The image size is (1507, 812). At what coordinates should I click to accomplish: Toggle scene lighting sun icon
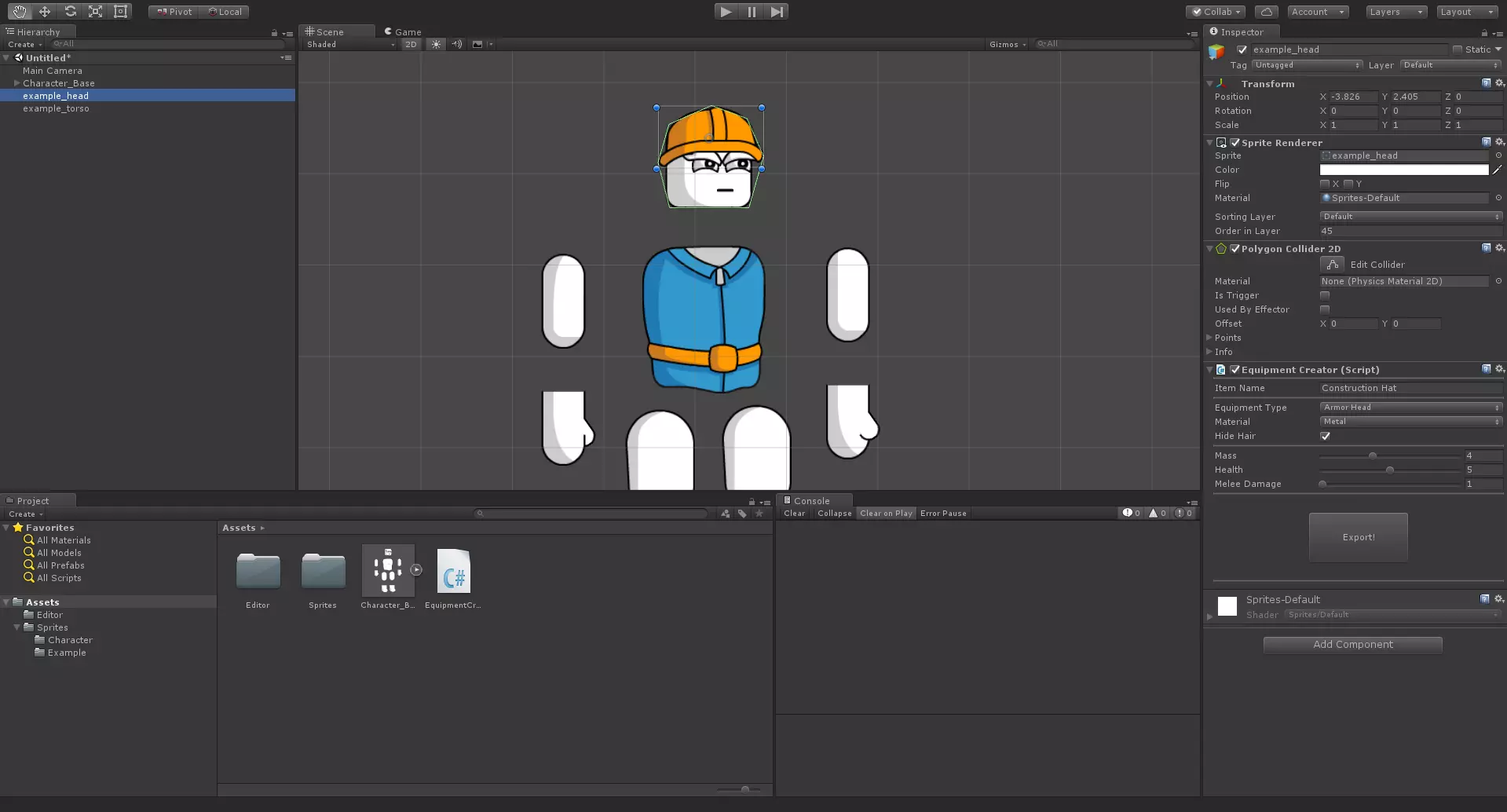tap(436, 45)
